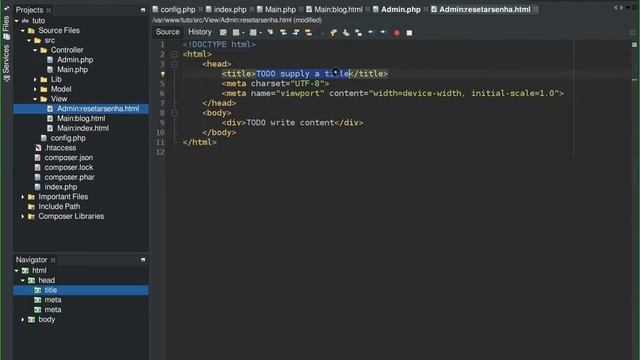The height and width of the screenshot is (360, 640).
Task: Click the Find Selection icon
Action: [x=271, y=32]
